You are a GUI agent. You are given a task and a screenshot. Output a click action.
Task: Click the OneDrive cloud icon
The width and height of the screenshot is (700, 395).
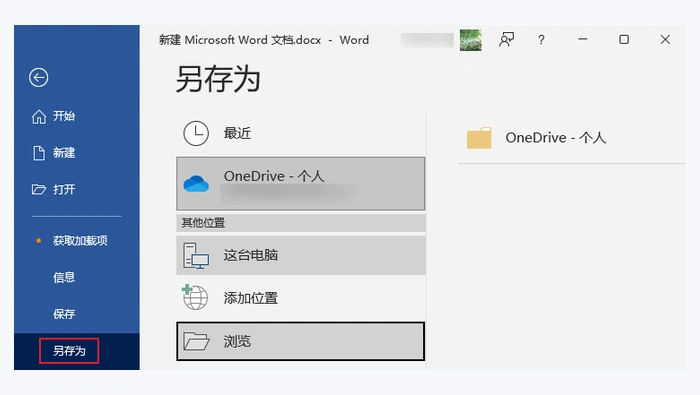tap(196, 183)
